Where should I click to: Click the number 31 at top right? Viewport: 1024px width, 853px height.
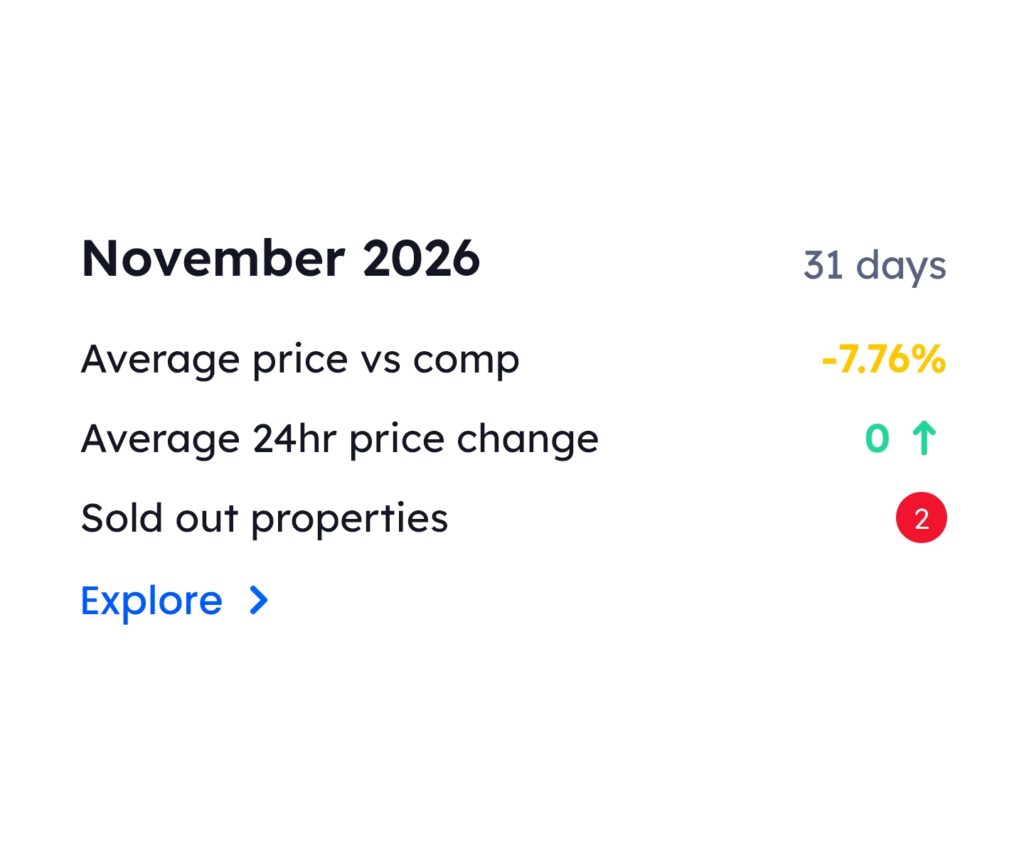823,266
